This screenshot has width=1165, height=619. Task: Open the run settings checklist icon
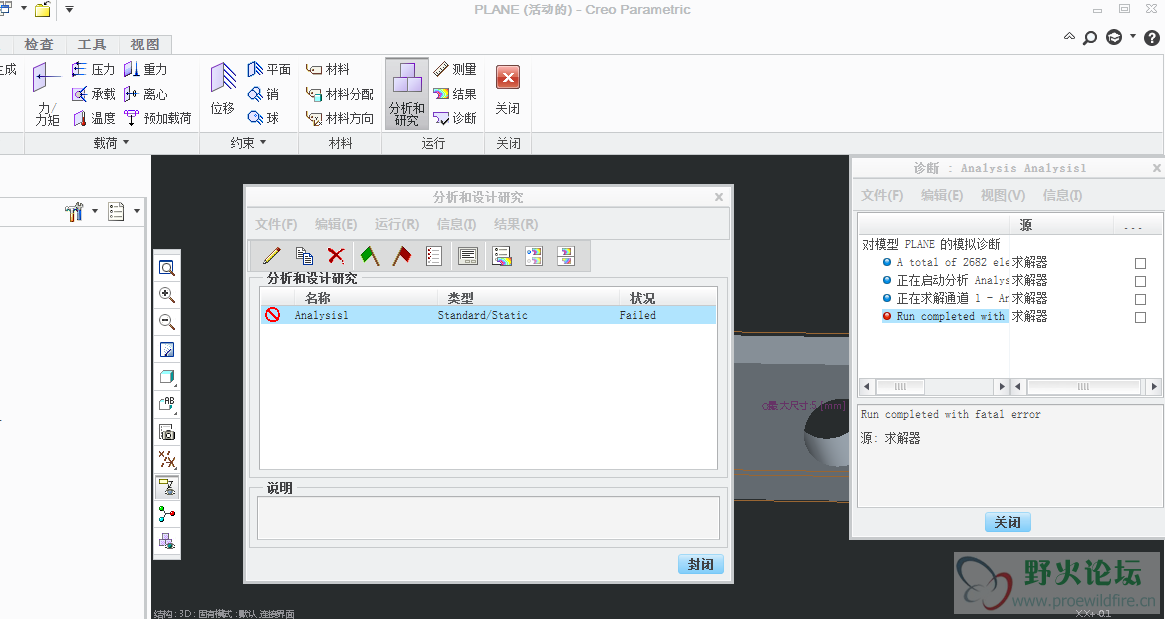click(x=434, y=256)
